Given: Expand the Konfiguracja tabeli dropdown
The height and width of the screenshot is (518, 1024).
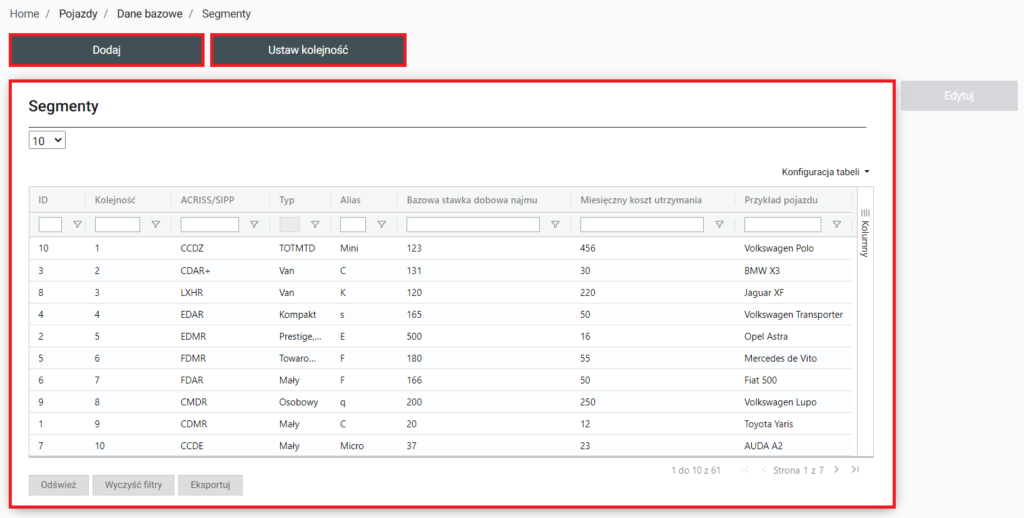Looking at the screenshot, I should tap(825, 172).
